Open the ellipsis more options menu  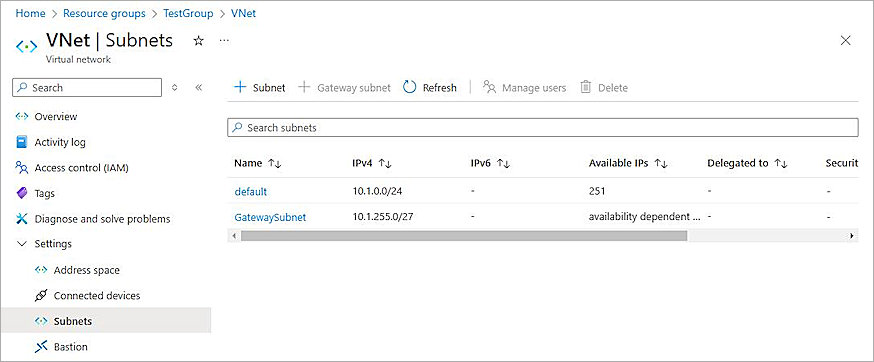pos(224,41)
